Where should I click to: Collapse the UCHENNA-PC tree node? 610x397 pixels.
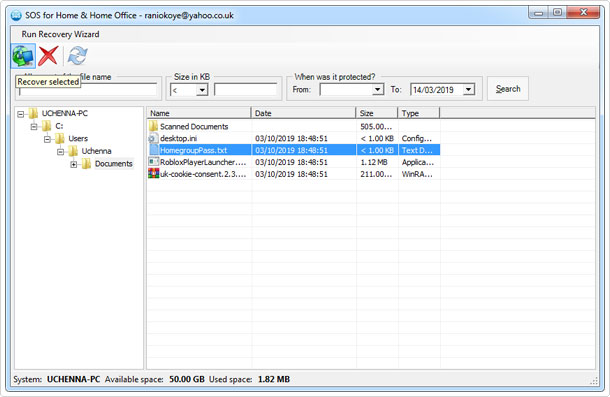coord(21,114)
